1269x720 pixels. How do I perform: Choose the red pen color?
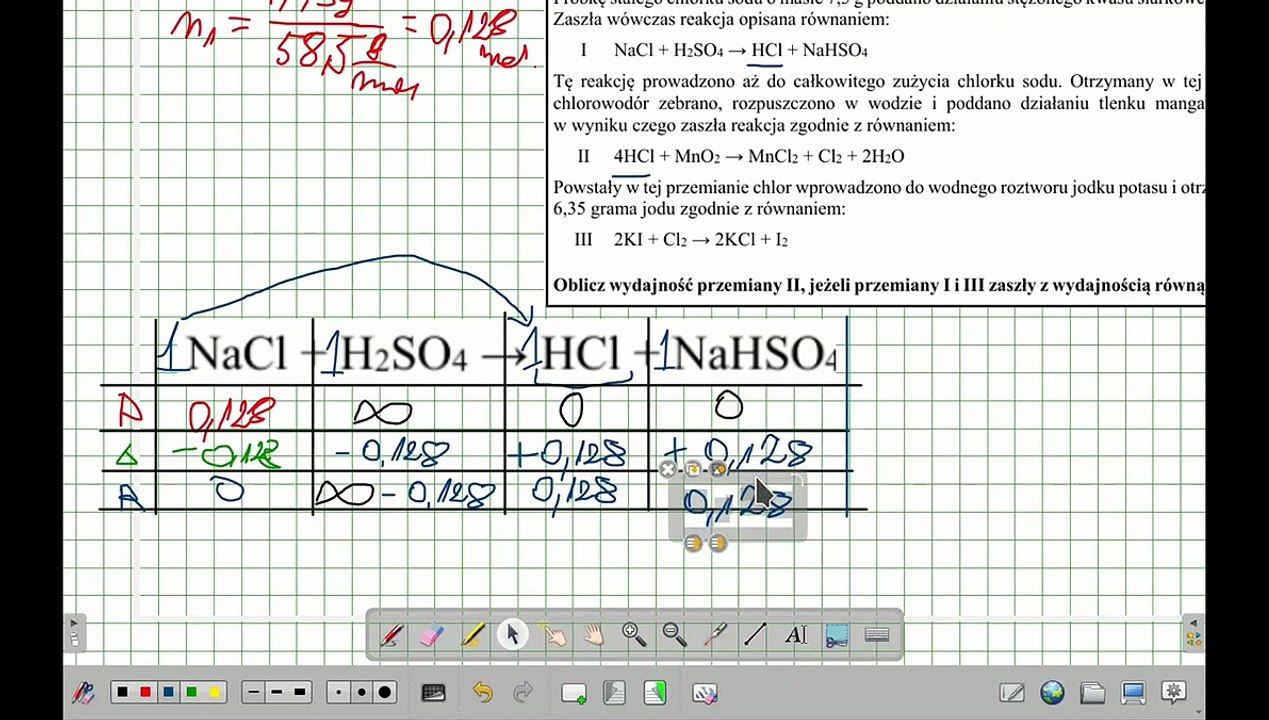tap(146, 692)
